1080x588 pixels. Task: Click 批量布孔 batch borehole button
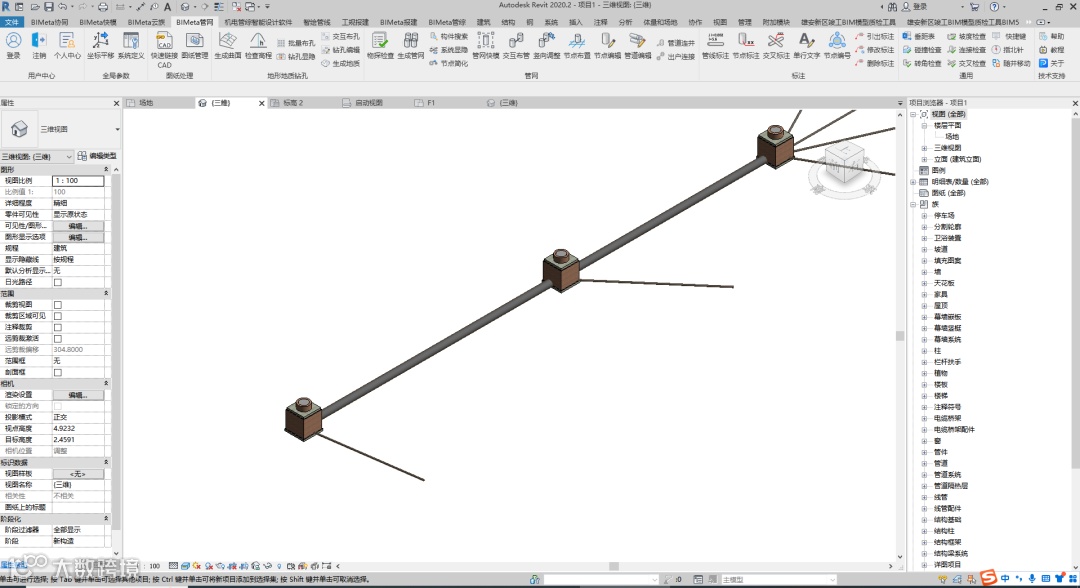tap(295, 43)
